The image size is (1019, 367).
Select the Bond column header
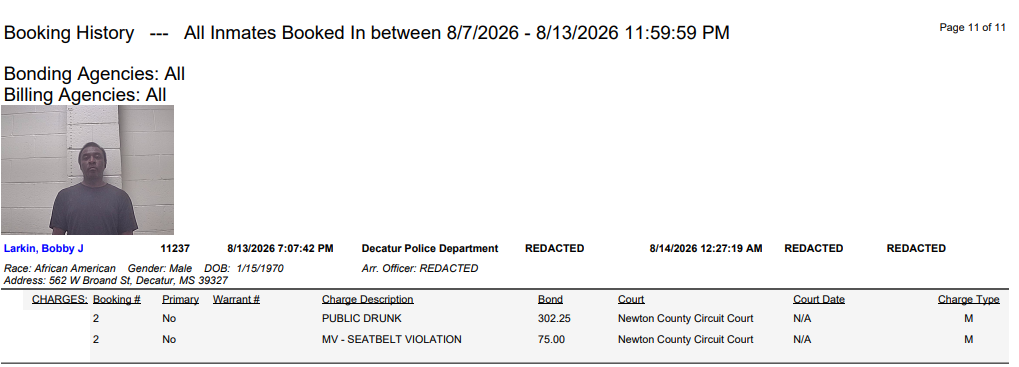click(x=550, y=299)
